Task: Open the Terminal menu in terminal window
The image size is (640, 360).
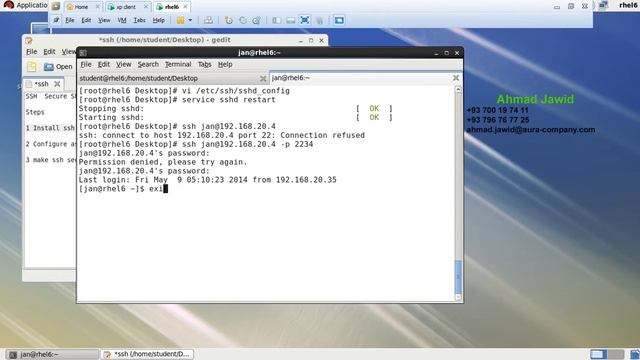Action: point(178,64)
